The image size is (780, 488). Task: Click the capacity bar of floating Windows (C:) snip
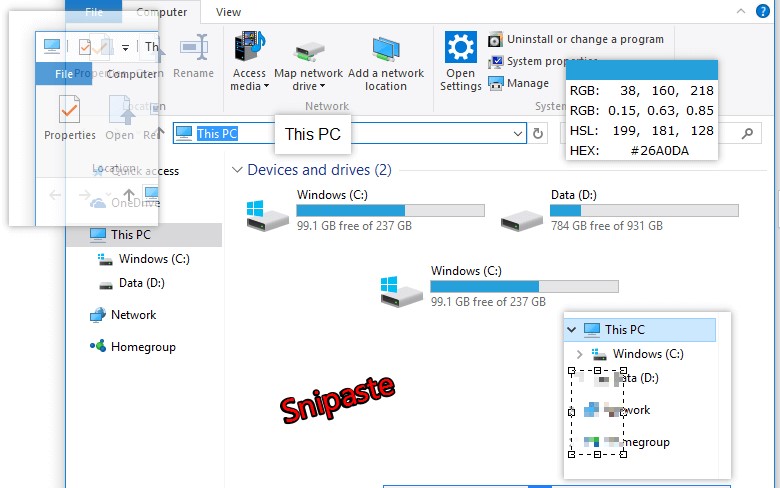pyautogui.click(x=524, y=287)
